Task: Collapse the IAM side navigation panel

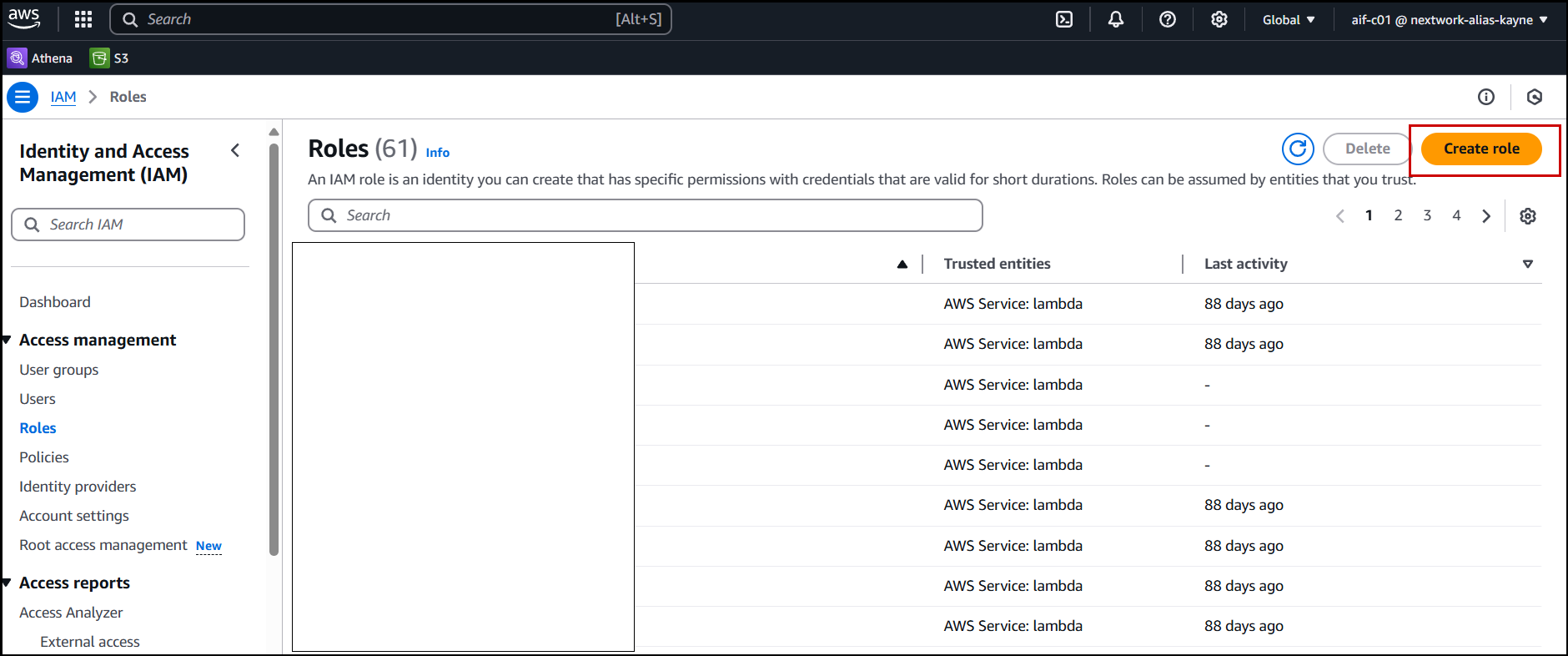Action: 235,150
